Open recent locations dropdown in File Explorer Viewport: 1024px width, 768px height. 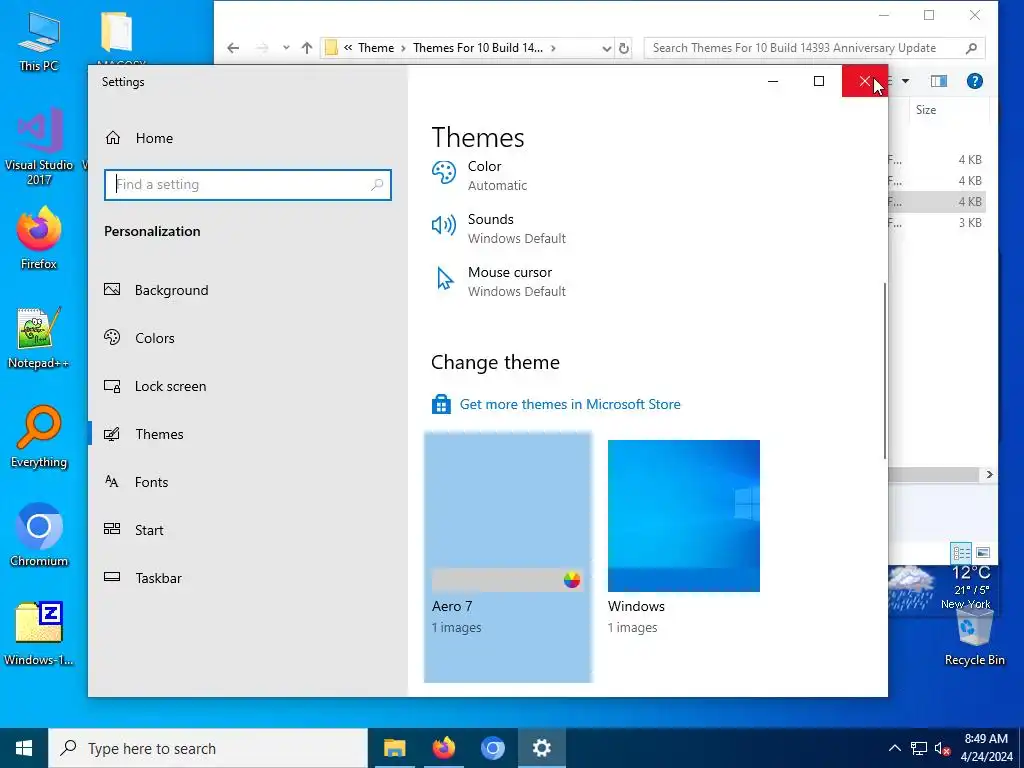[x=286, y=48]
